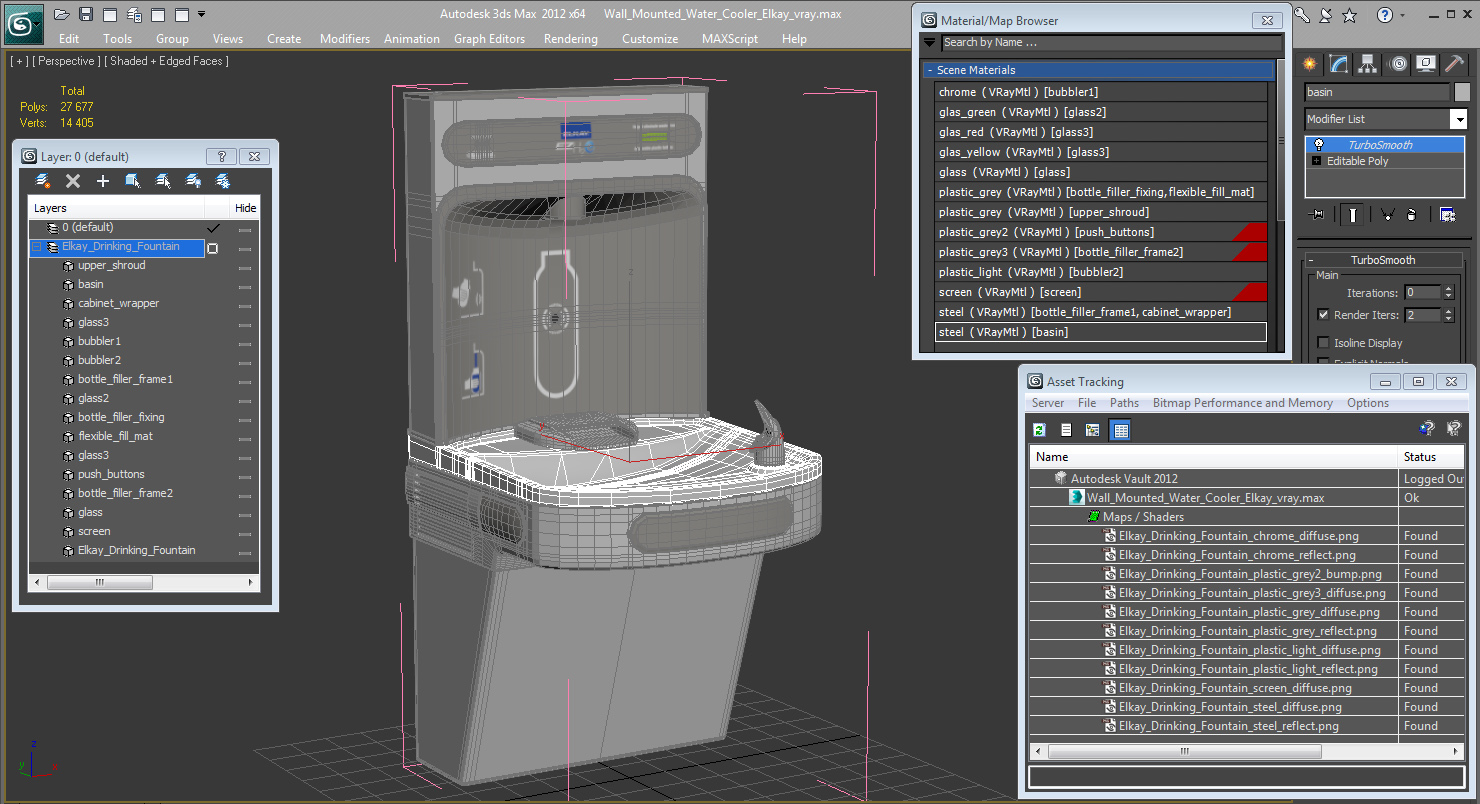Click the Perspective viewport label
Image resolution: width=1480 pixels, height=804 pixels.
[68, 61]
